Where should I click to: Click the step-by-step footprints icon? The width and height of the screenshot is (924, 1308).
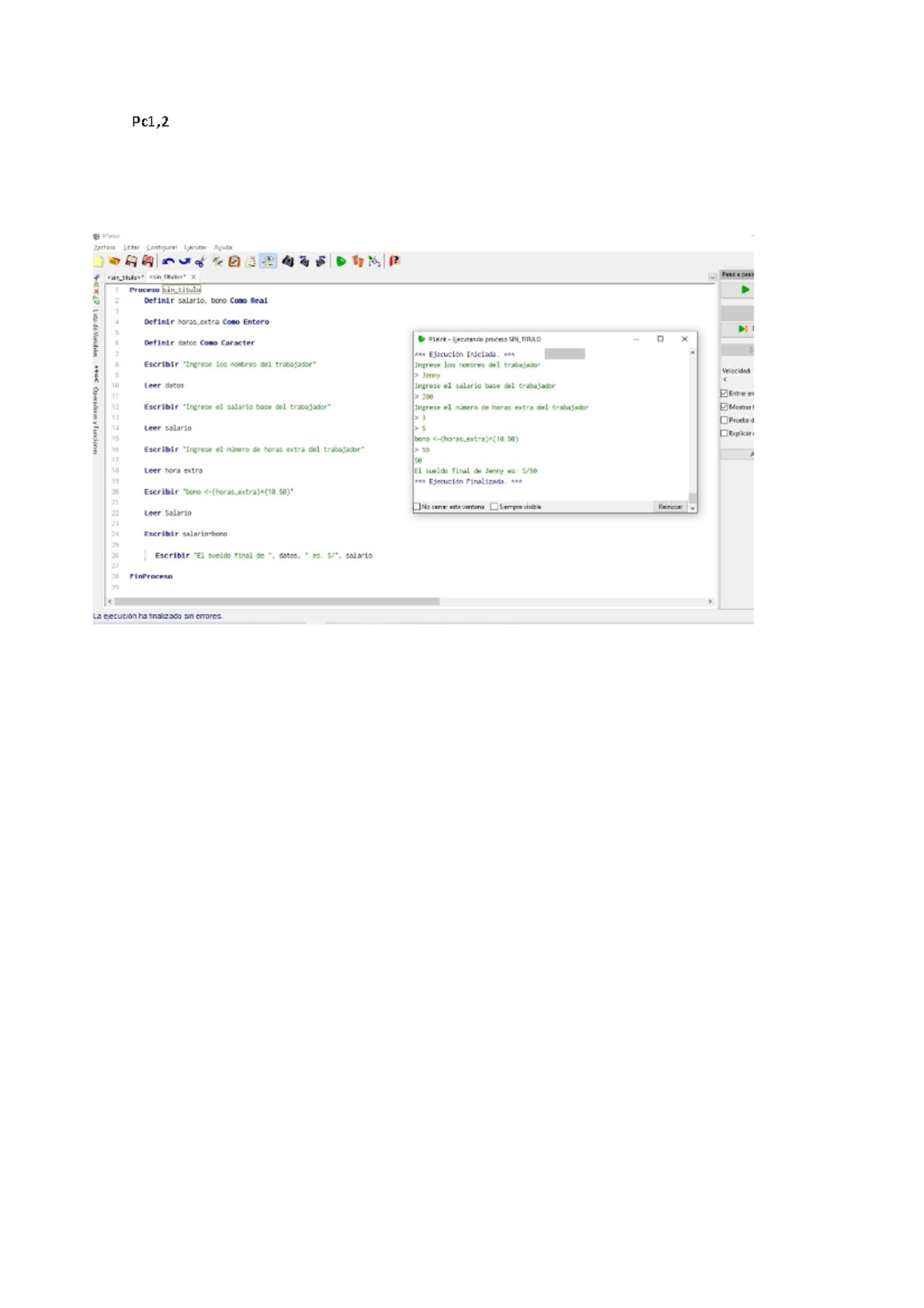[357, 262]
